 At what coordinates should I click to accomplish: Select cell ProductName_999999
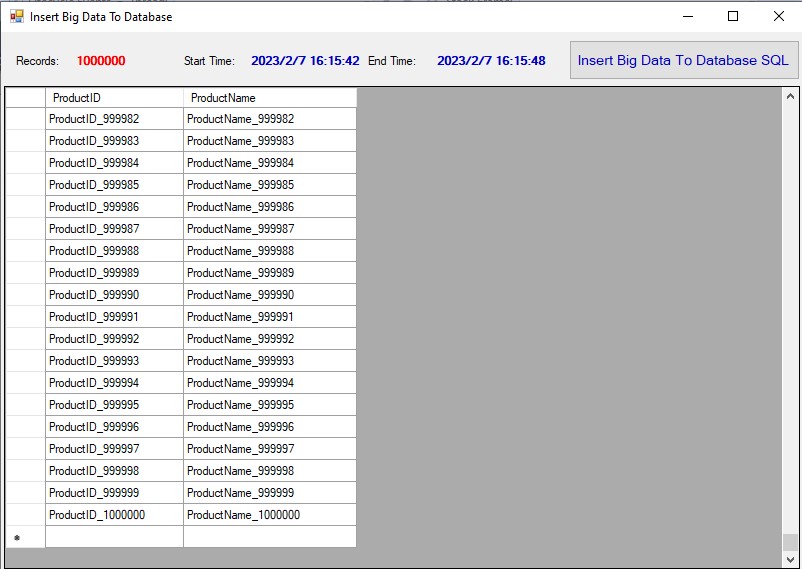click(270, 493)
